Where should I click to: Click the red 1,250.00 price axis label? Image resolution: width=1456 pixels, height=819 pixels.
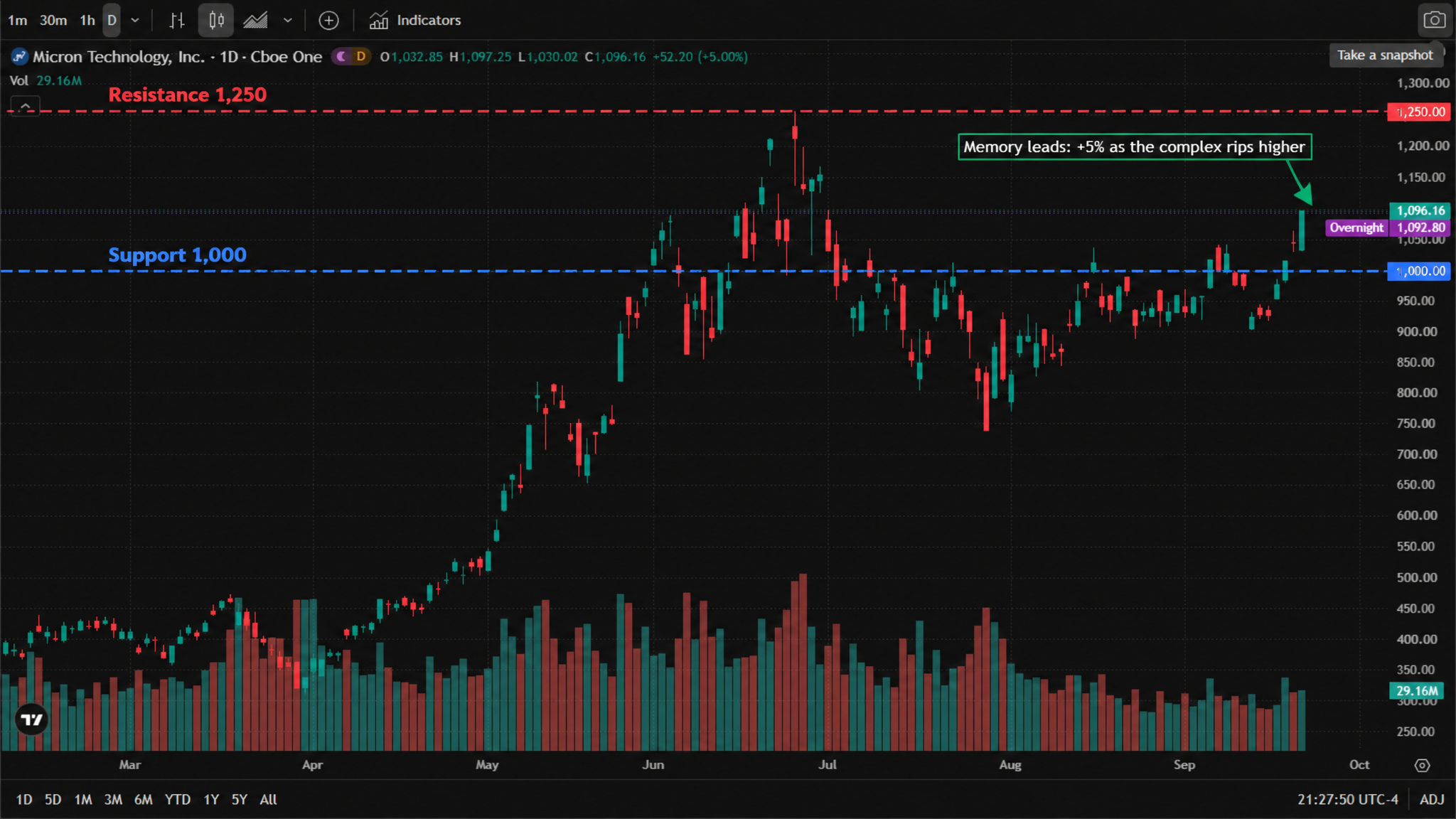click(1418, 112)
